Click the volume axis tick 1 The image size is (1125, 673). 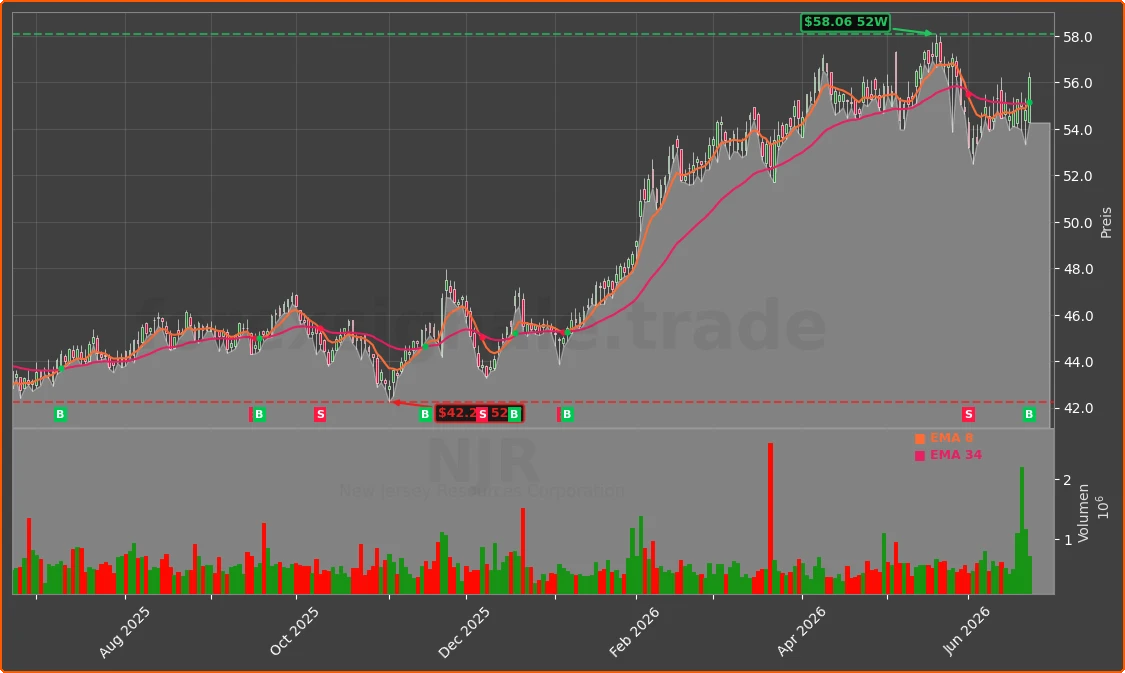click(x=1068, y=540)
